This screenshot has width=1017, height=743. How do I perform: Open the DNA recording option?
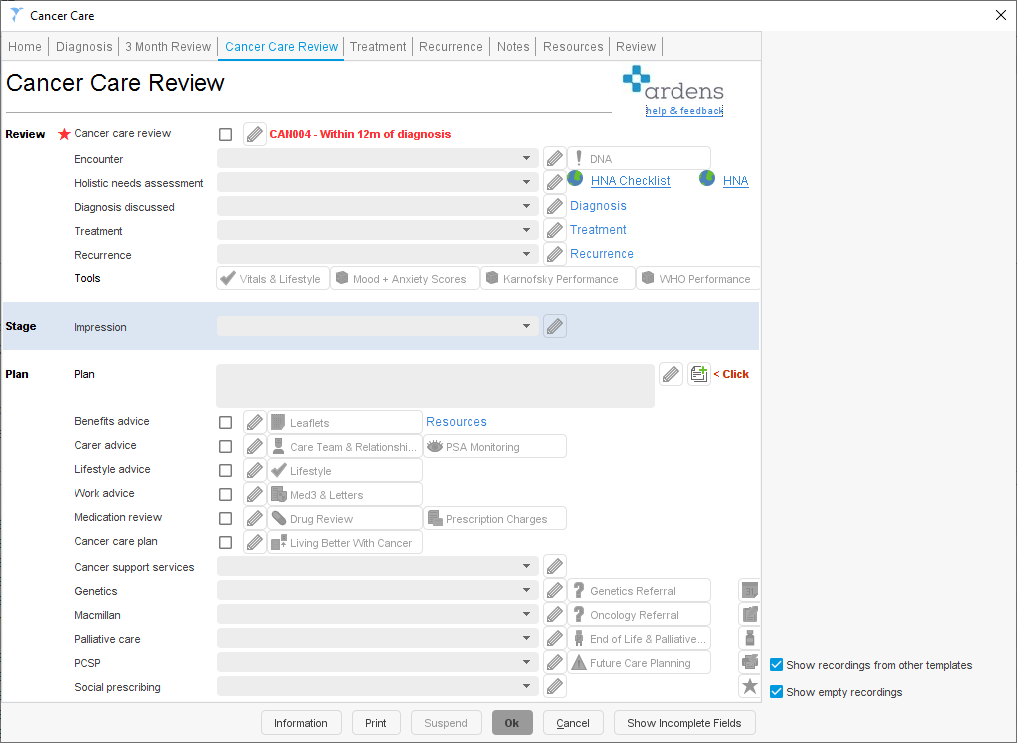point(638,157)
